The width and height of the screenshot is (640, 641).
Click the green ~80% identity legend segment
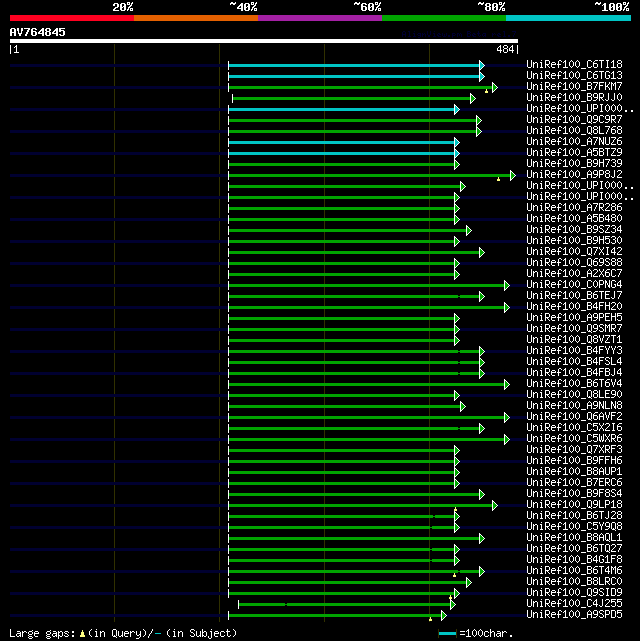pyautogui.click(x=444, y=18)
